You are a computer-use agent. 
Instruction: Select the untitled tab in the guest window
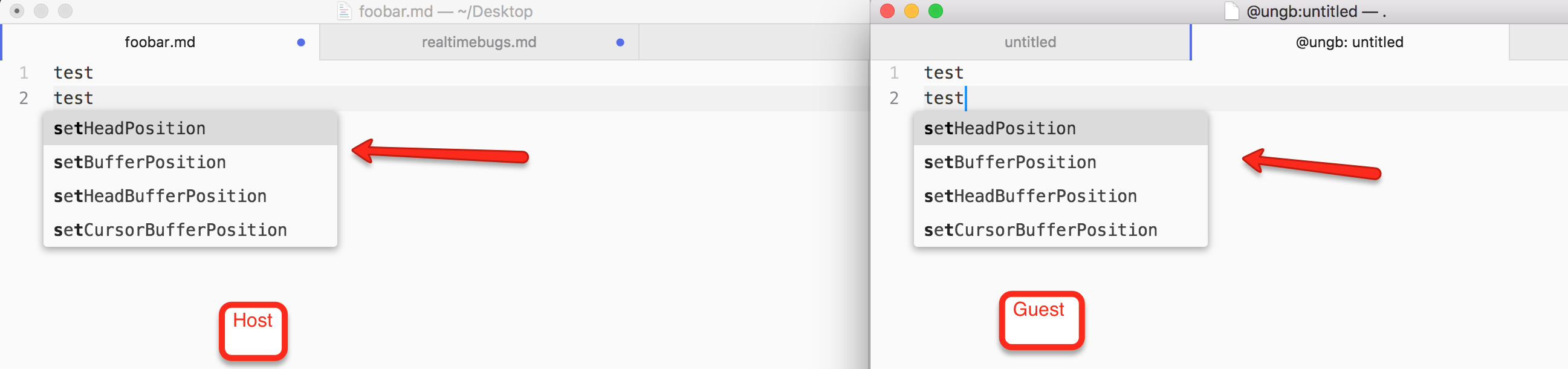pos(1030,42)
